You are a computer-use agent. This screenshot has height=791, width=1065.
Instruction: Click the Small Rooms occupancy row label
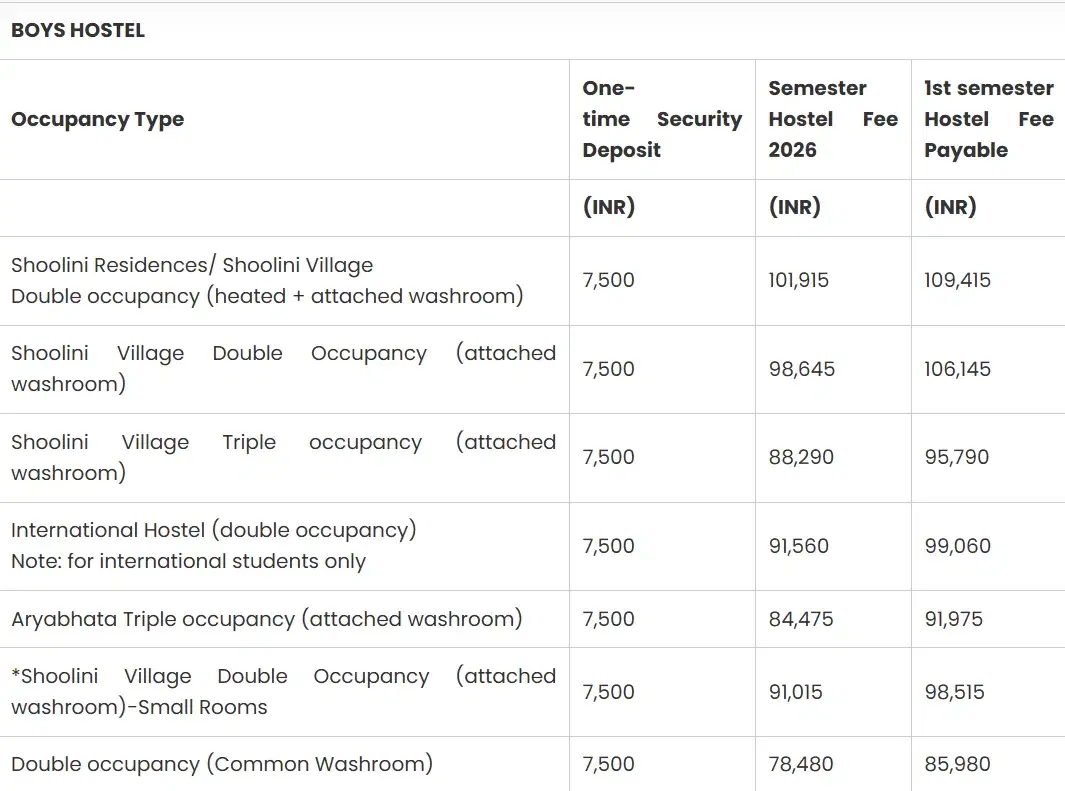point(283,691)
